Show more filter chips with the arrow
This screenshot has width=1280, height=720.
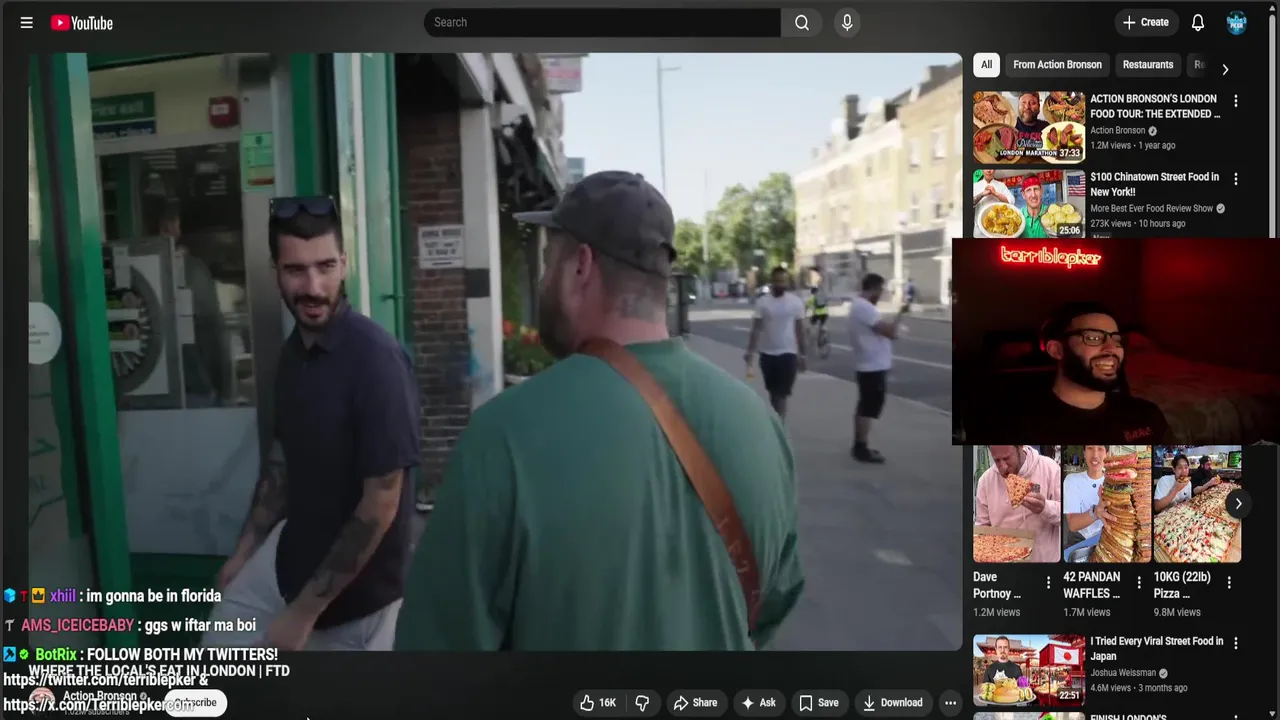click(1225, 69)
